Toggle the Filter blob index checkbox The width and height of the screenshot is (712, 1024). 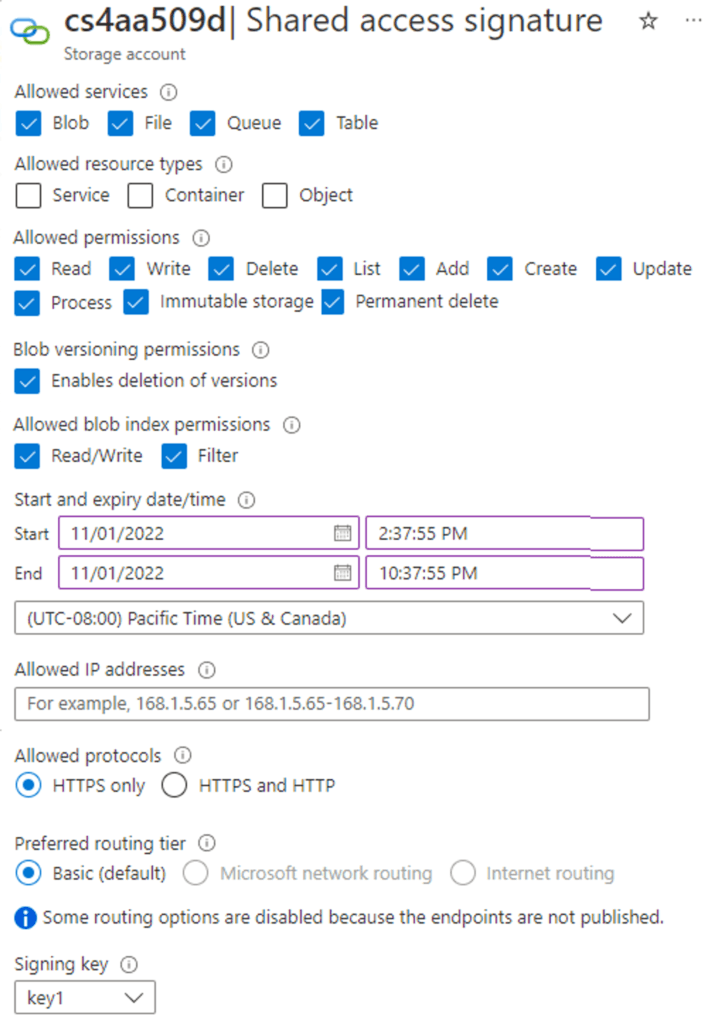tap(174, 456)
